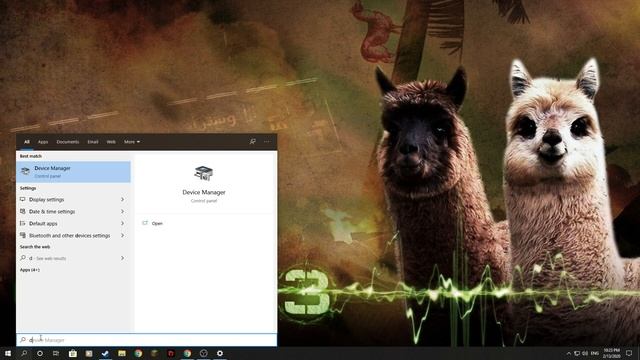Switch to the Apps search tab

[x=43, y=142]
